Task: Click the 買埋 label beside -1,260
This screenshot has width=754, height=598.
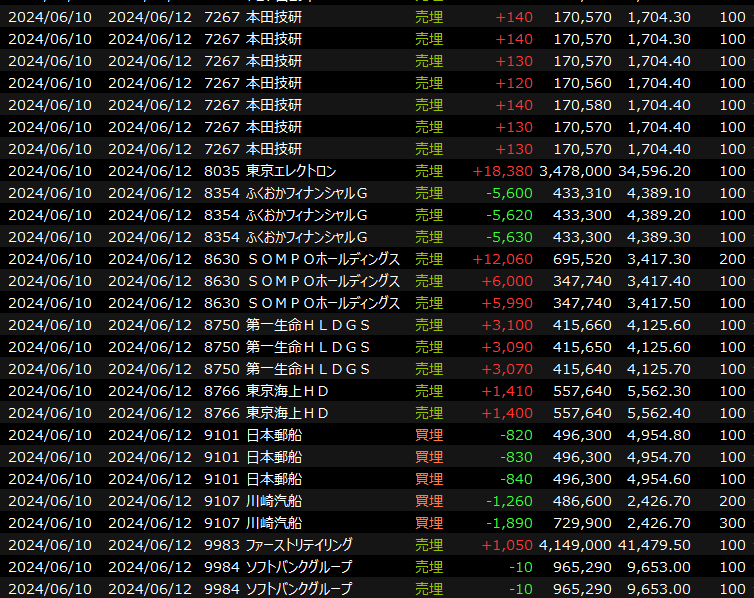Action: coord(429,501)
